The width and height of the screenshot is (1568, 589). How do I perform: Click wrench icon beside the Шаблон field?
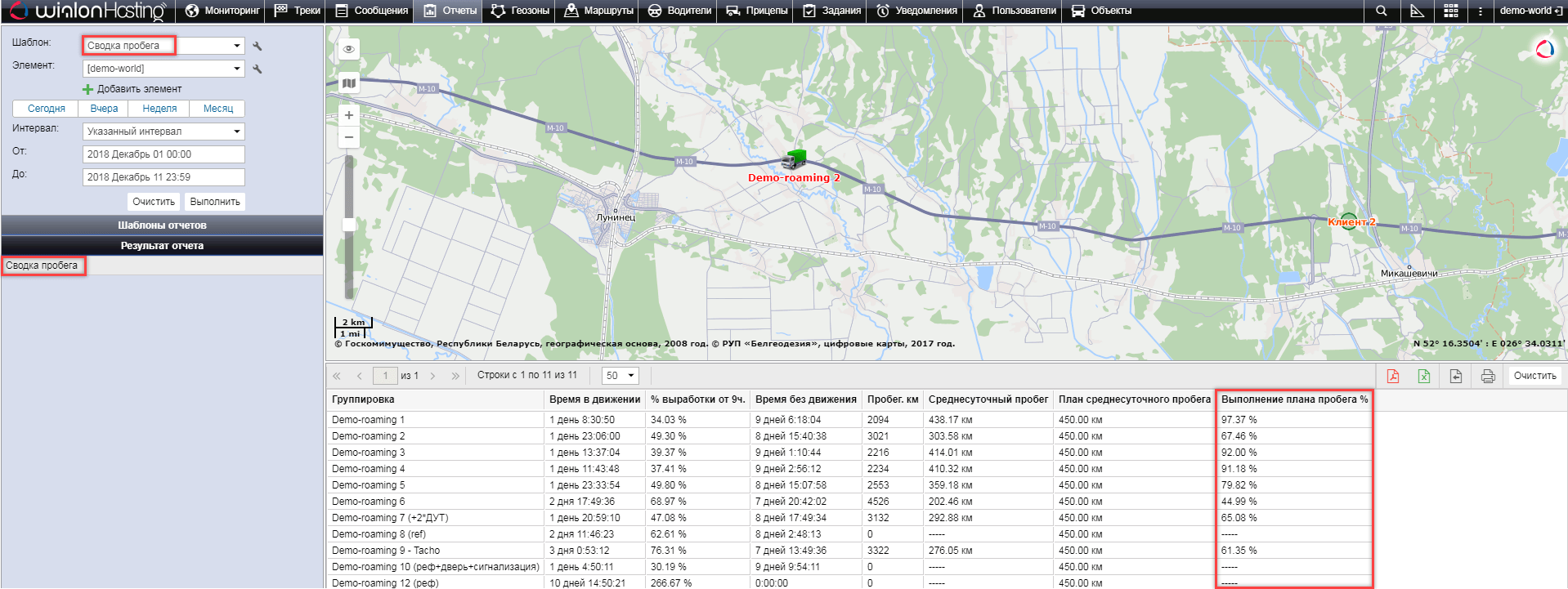pos(258,47)
